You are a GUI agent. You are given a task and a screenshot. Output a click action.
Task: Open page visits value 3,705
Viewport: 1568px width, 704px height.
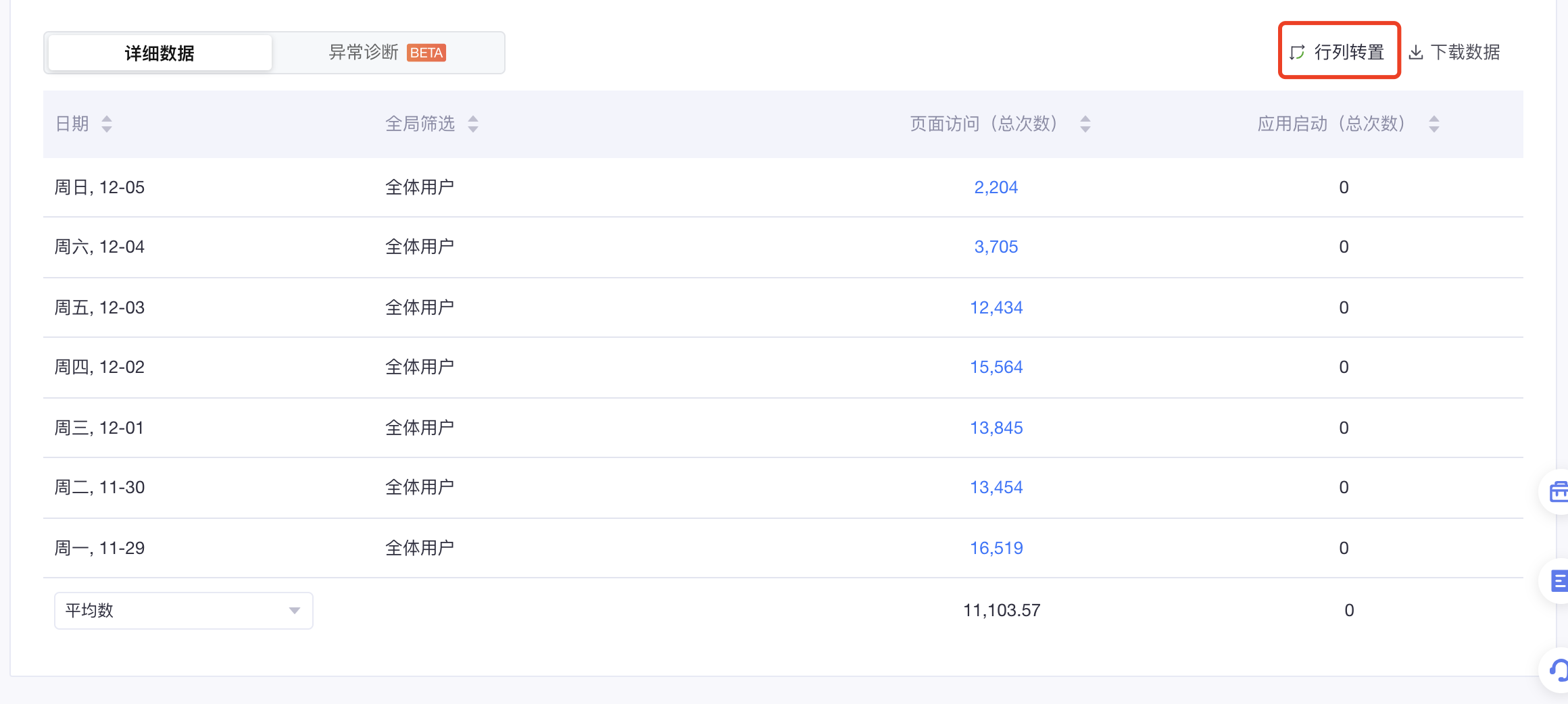pos(996,247)
